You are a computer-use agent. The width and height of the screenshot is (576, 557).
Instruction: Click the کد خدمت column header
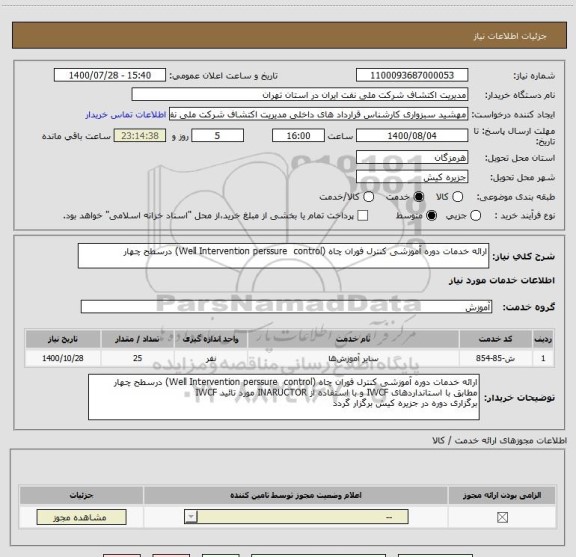[x=496, y=339]
